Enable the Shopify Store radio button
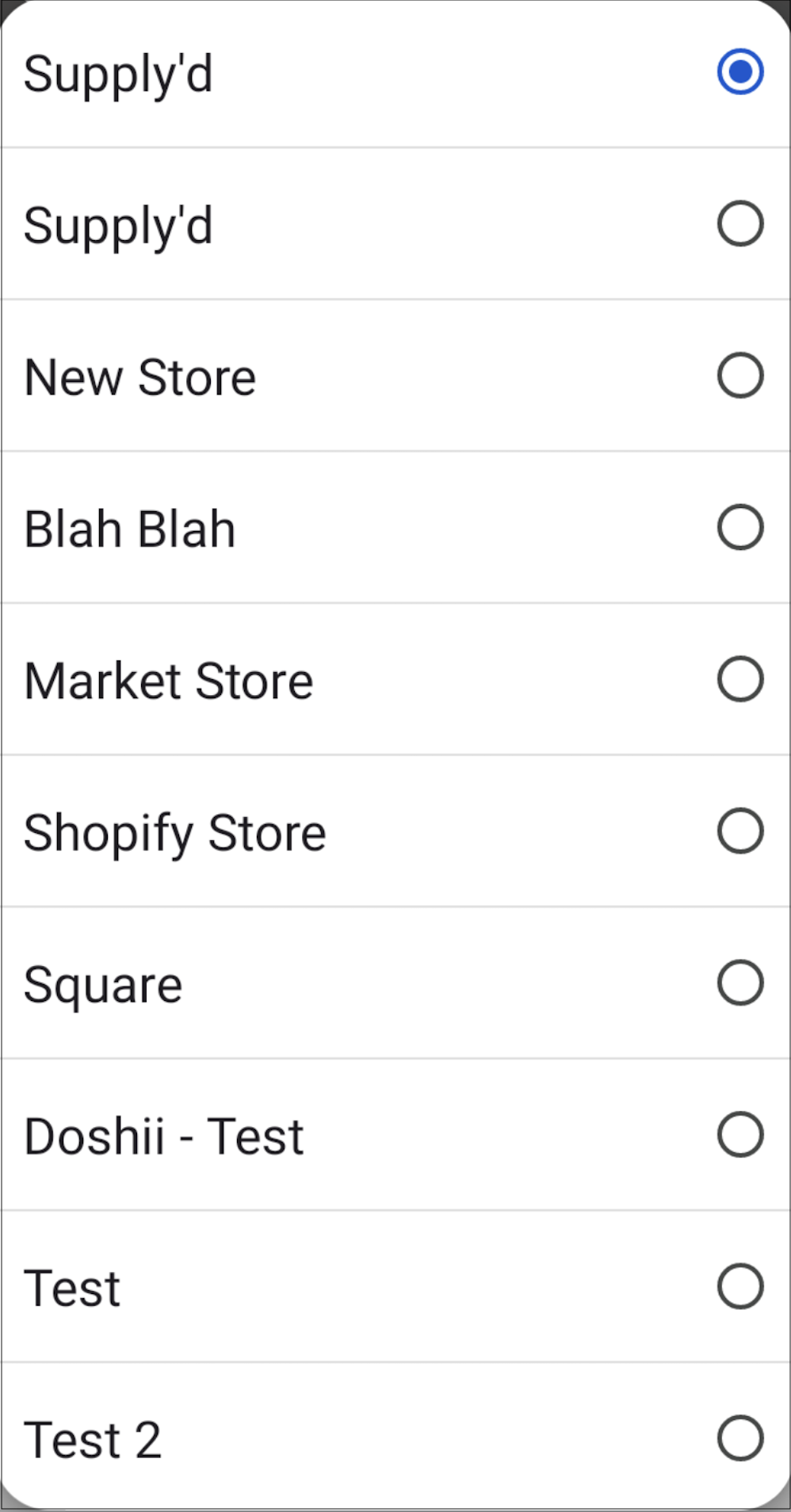Image resolution: width=791 pixels, height=1512 pixels. tap(740, 831)
